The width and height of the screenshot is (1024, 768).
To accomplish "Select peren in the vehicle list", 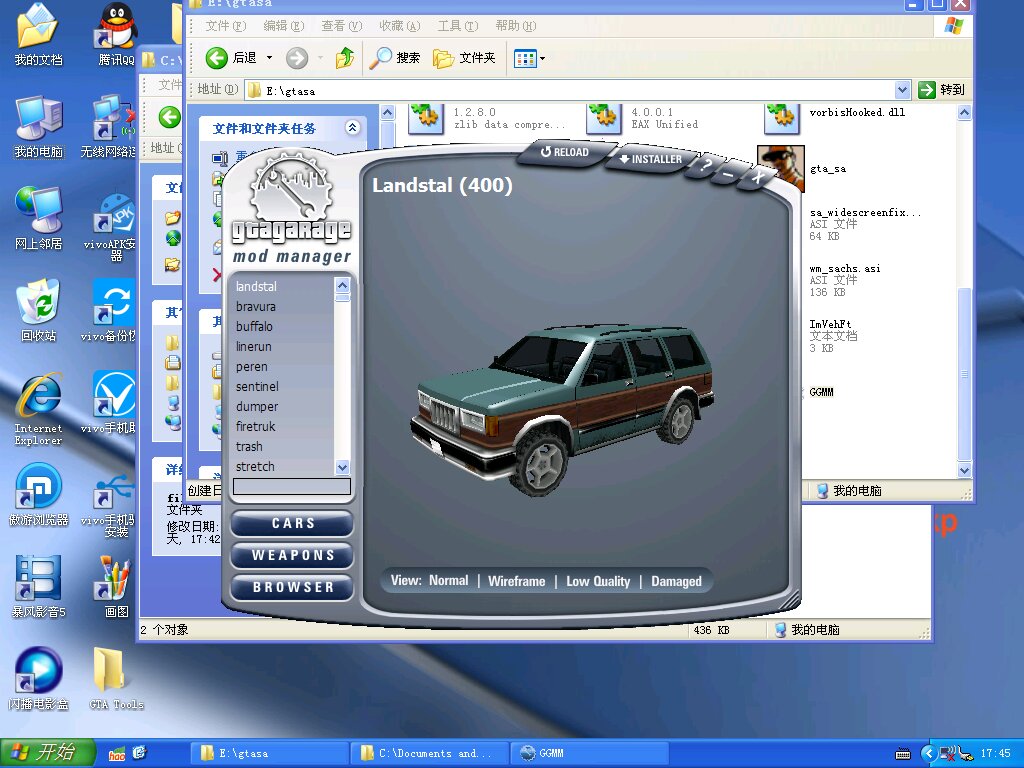I will (283, 367).
